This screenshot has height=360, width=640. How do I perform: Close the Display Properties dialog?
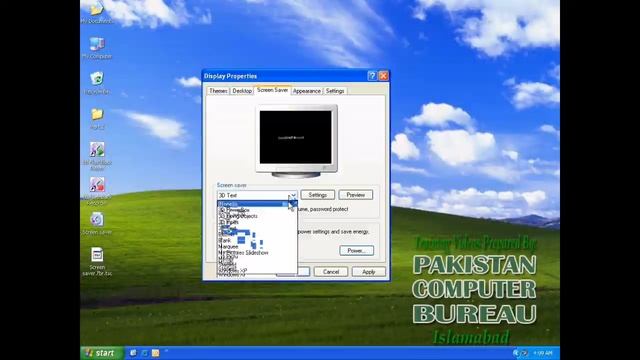[x=383, y=76]
